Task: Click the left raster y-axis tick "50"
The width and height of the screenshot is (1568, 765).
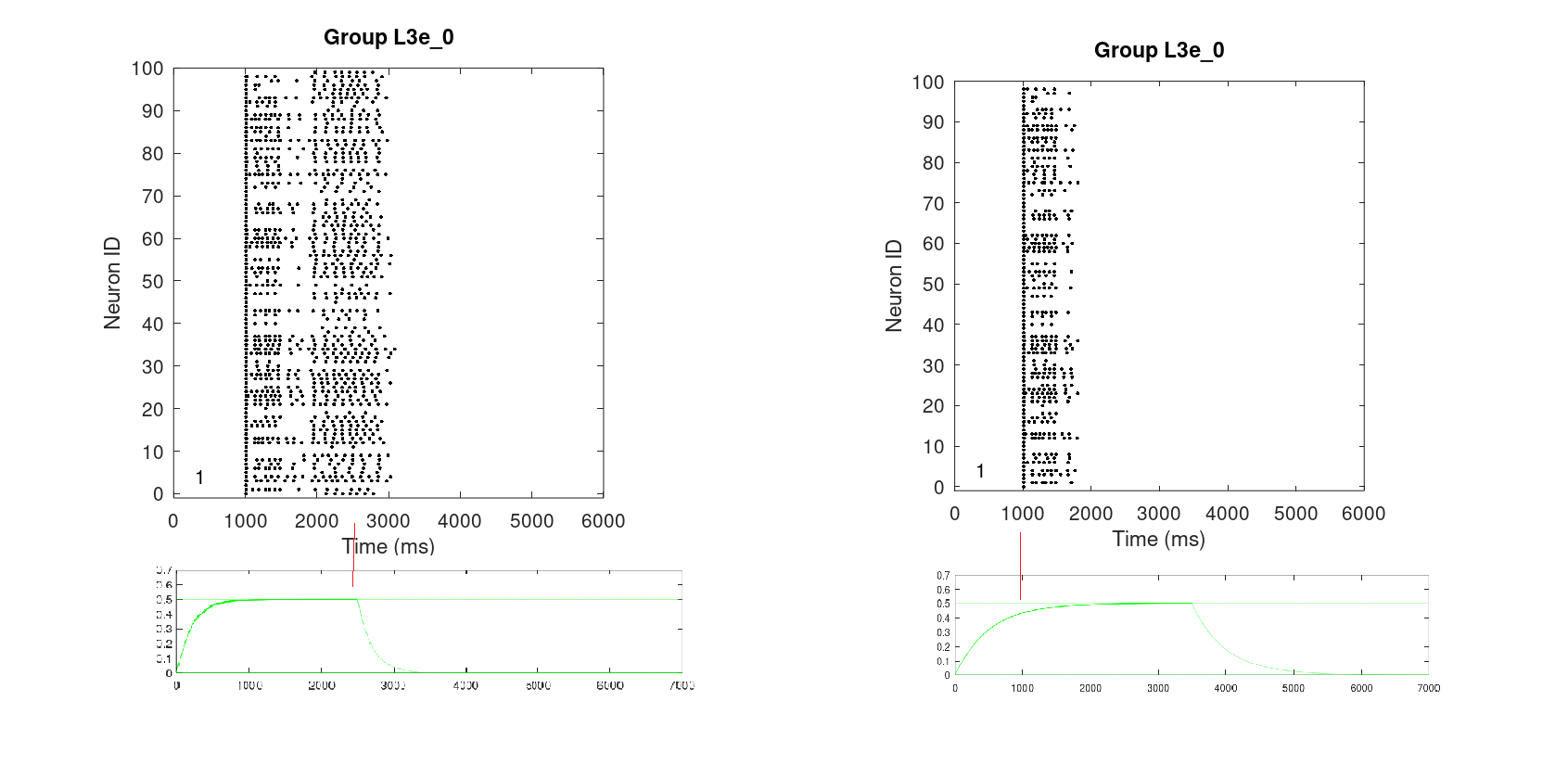Action: tap(153, 282)
